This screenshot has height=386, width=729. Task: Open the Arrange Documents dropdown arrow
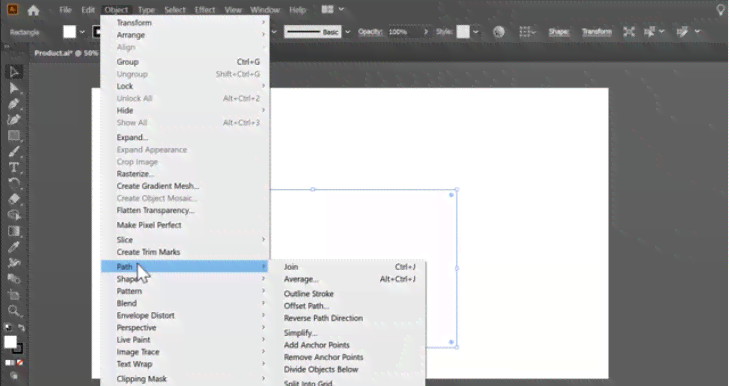click(341, 9)
